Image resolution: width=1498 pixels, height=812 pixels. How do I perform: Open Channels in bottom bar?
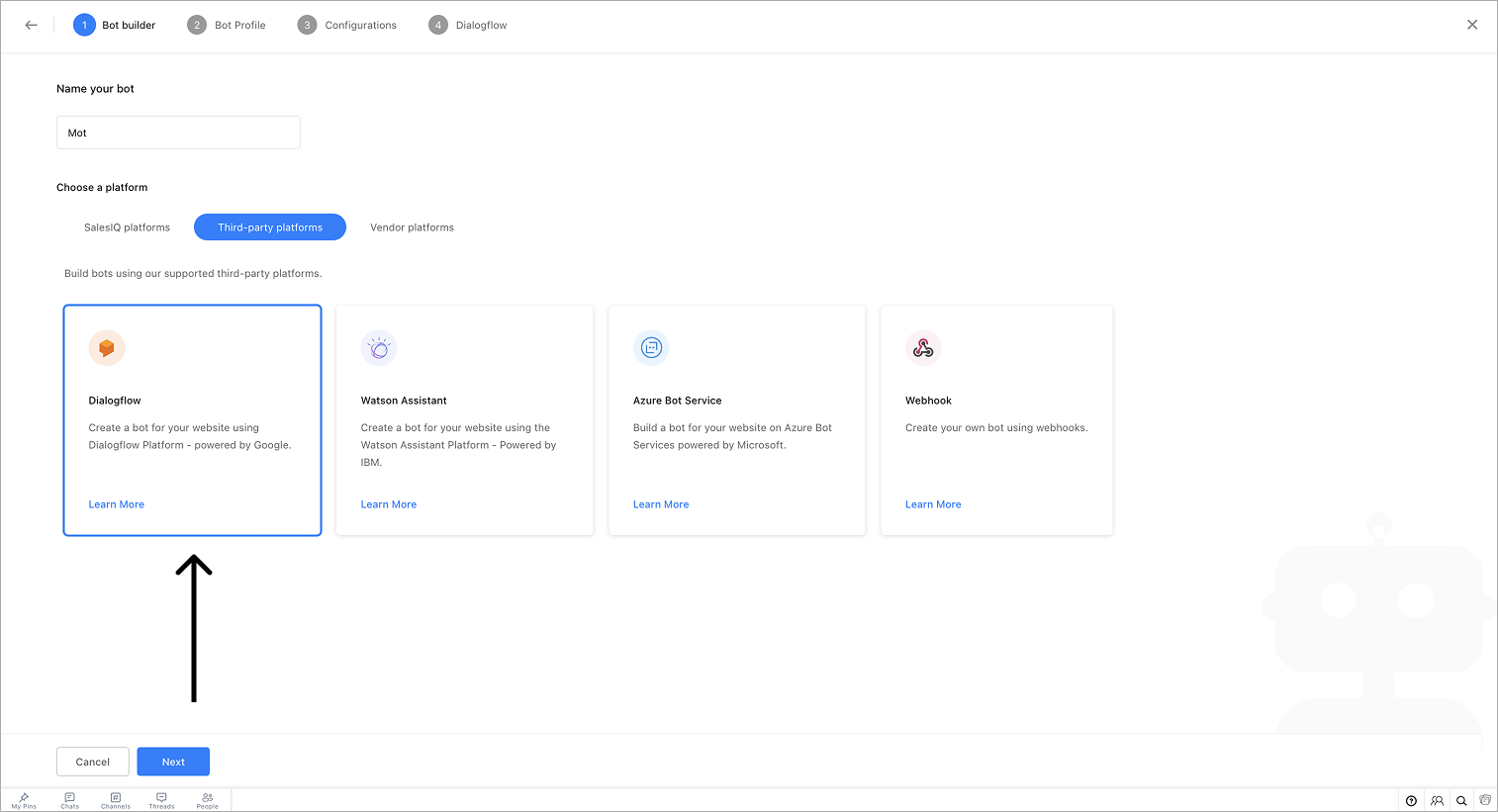point(116,800)
